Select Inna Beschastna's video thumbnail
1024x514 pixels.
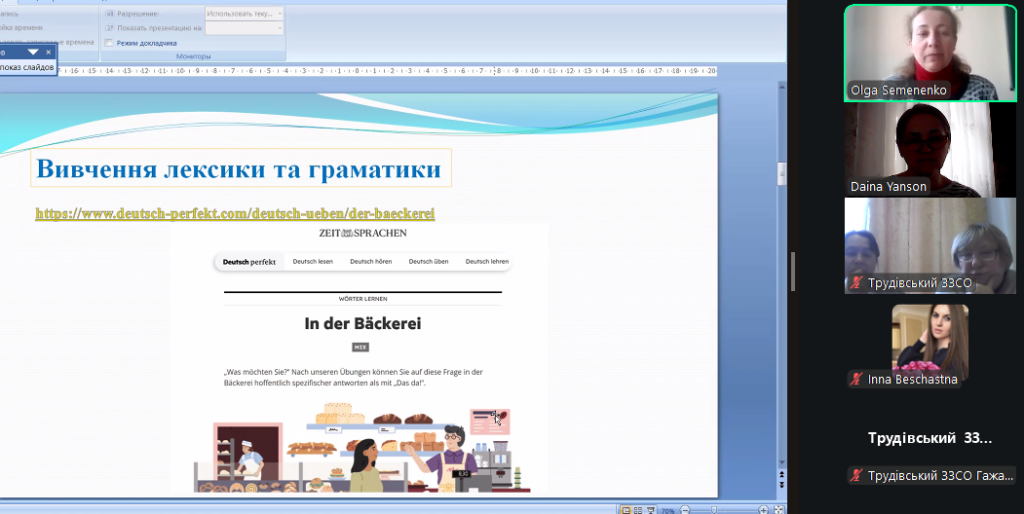[929, 345]
